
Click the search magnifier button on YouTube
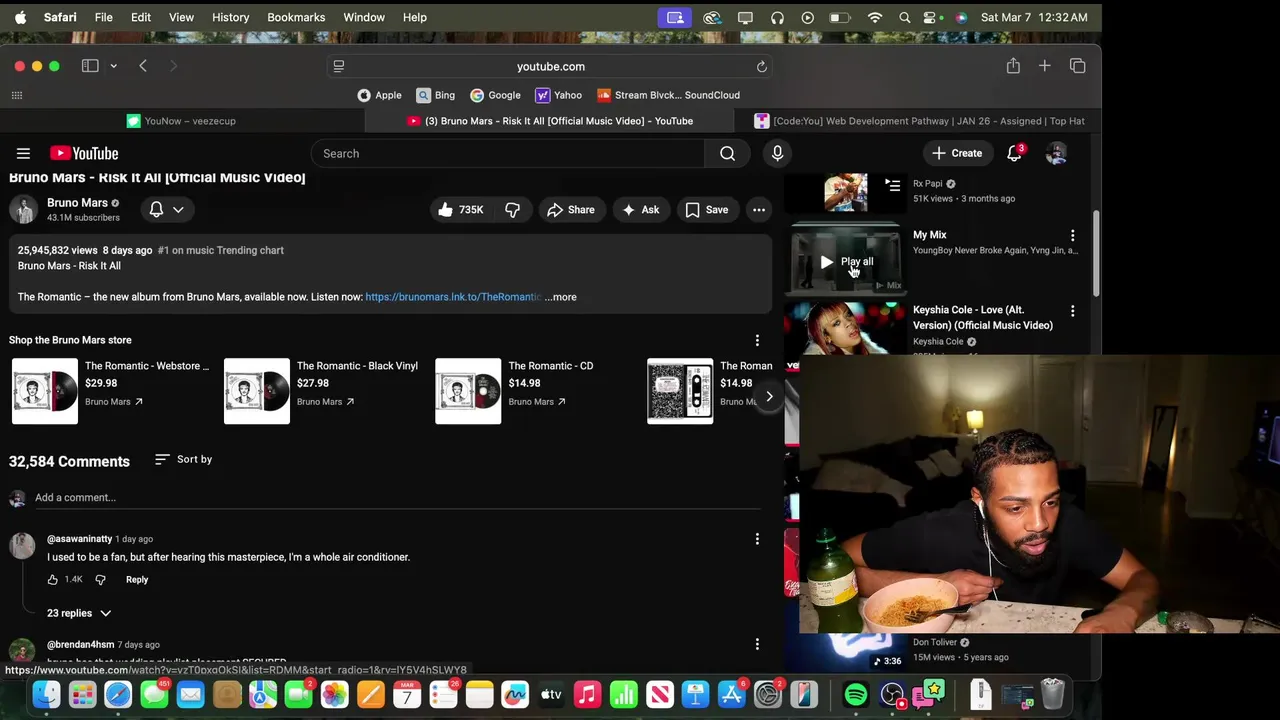727,153
